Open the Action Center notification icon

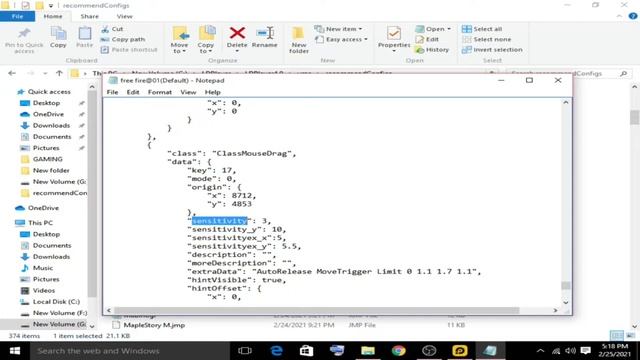[x=586, y=351]
